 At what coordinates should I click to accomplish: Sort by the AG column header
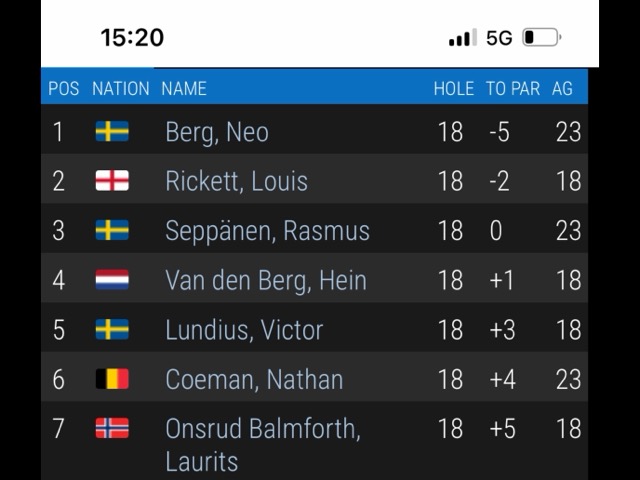coord(562,89)
